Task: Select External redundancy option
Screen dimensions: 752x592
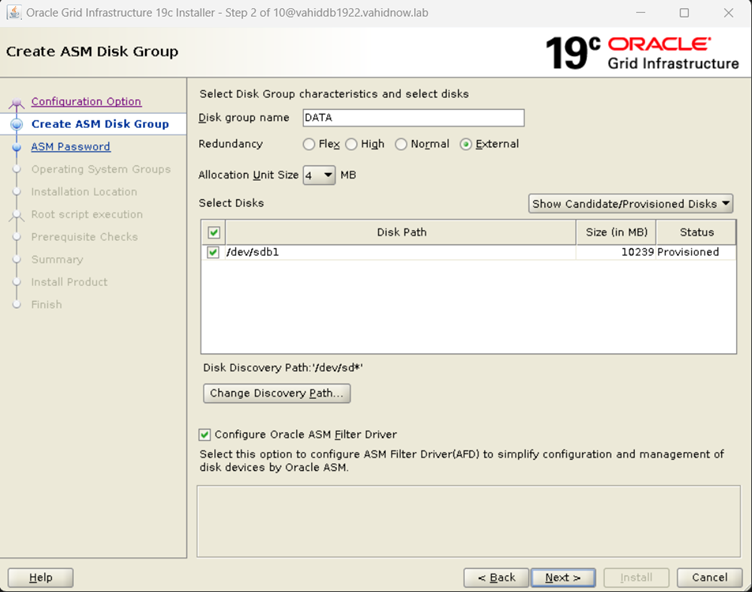Action: coord(466,144)
